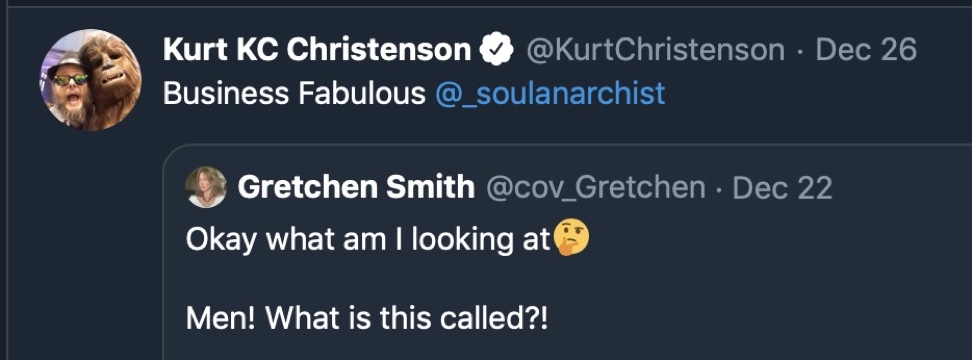Screen dimensions: 972x360
Task: Follow the @_soulanarchist mention link
Action: point(550,94)
